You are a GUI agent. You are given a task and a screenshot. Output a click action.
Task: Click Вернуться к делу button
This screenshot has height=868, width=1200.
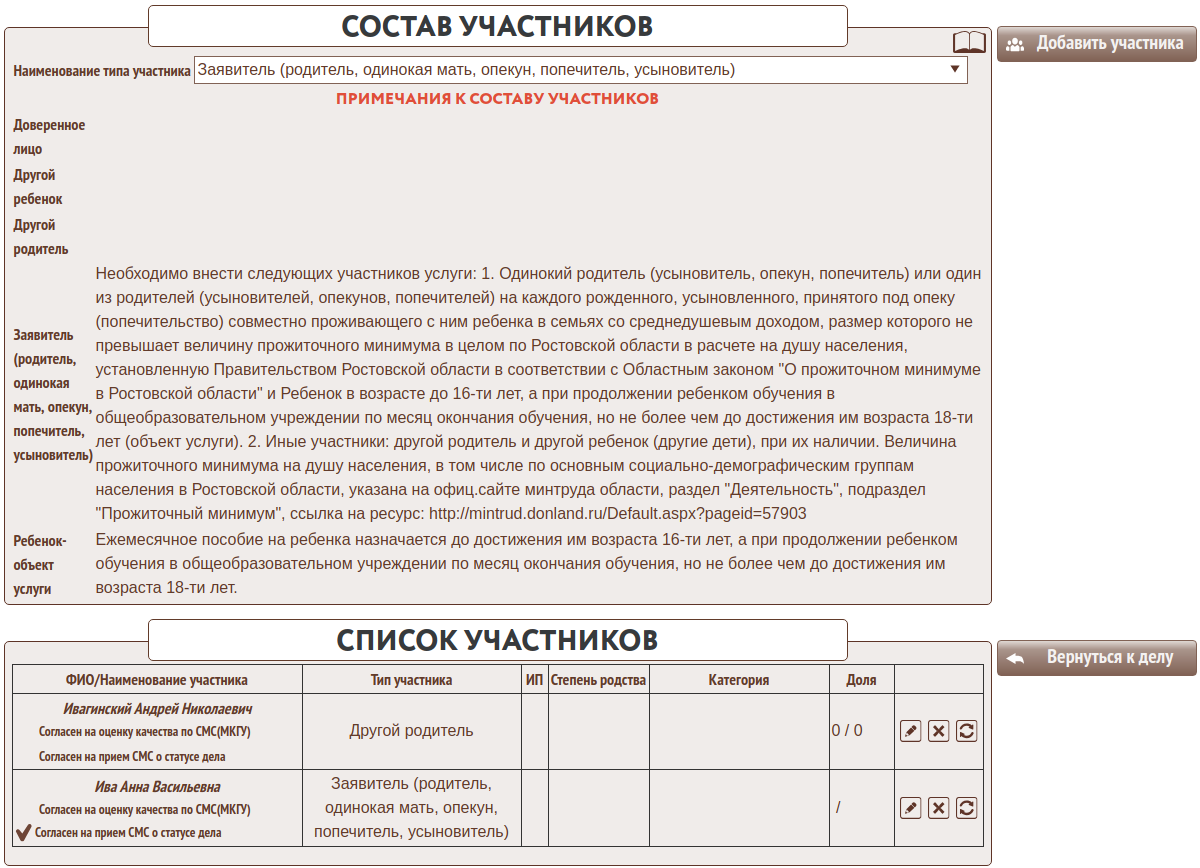(x=1096, y=658)
